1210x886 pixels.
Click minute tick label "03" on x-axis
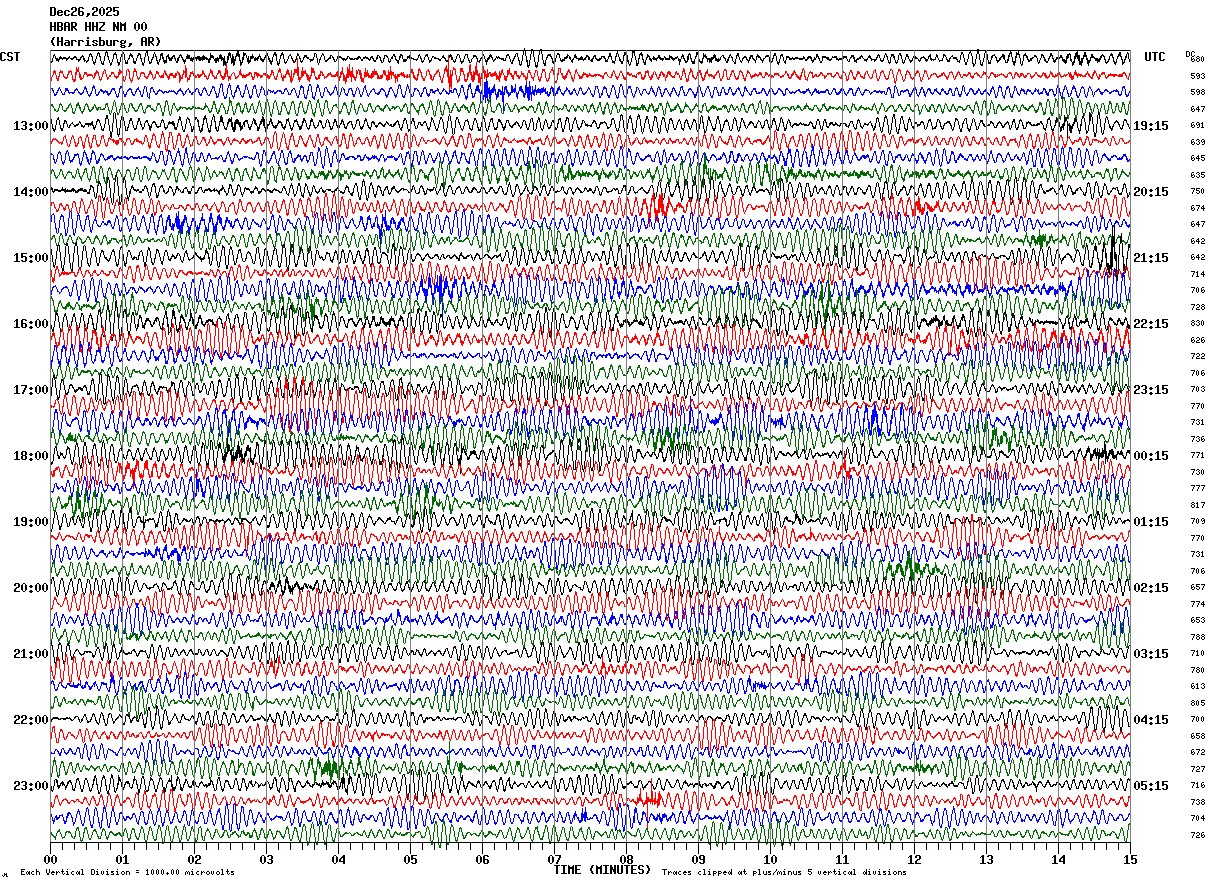(266, 860)
